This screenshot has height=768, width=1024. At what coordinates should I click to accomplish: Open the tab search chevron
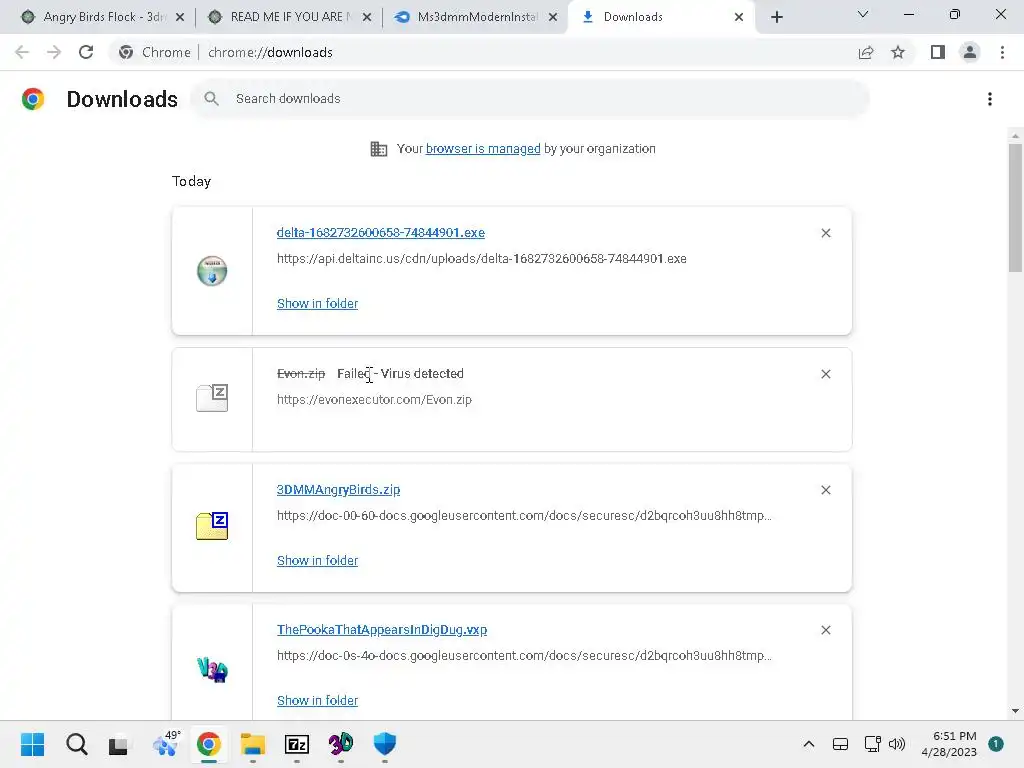point(863,14)
